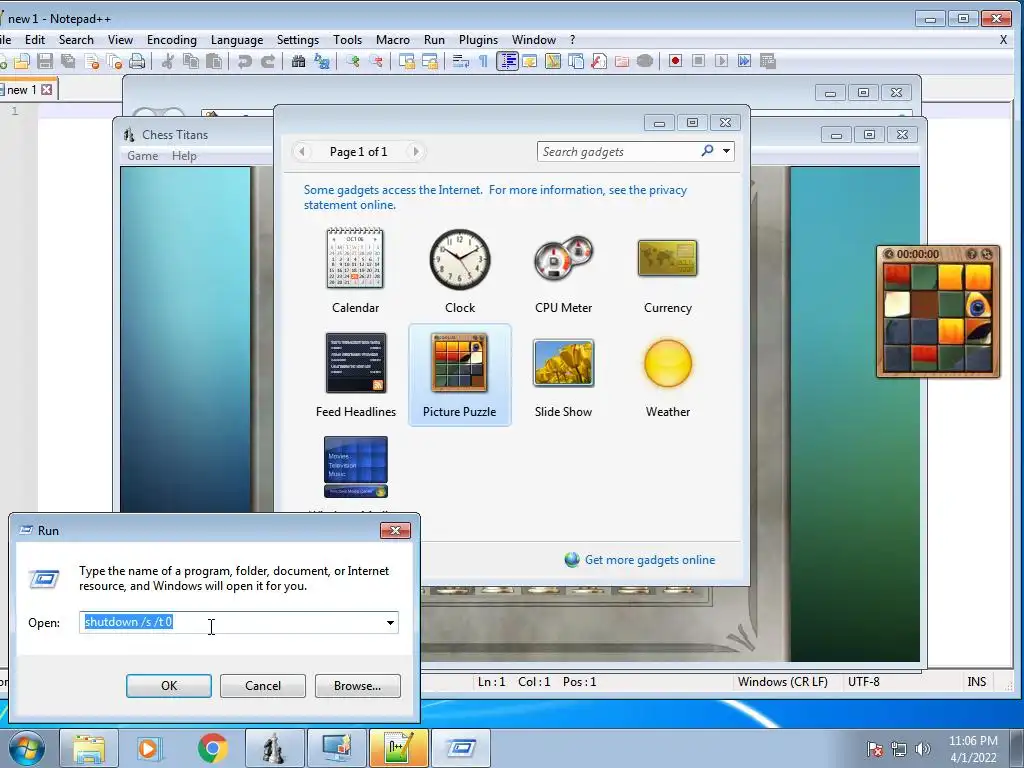Click the Start Recording macro icon
Viewport: 1024px width, 768px height.
[675, 61]
